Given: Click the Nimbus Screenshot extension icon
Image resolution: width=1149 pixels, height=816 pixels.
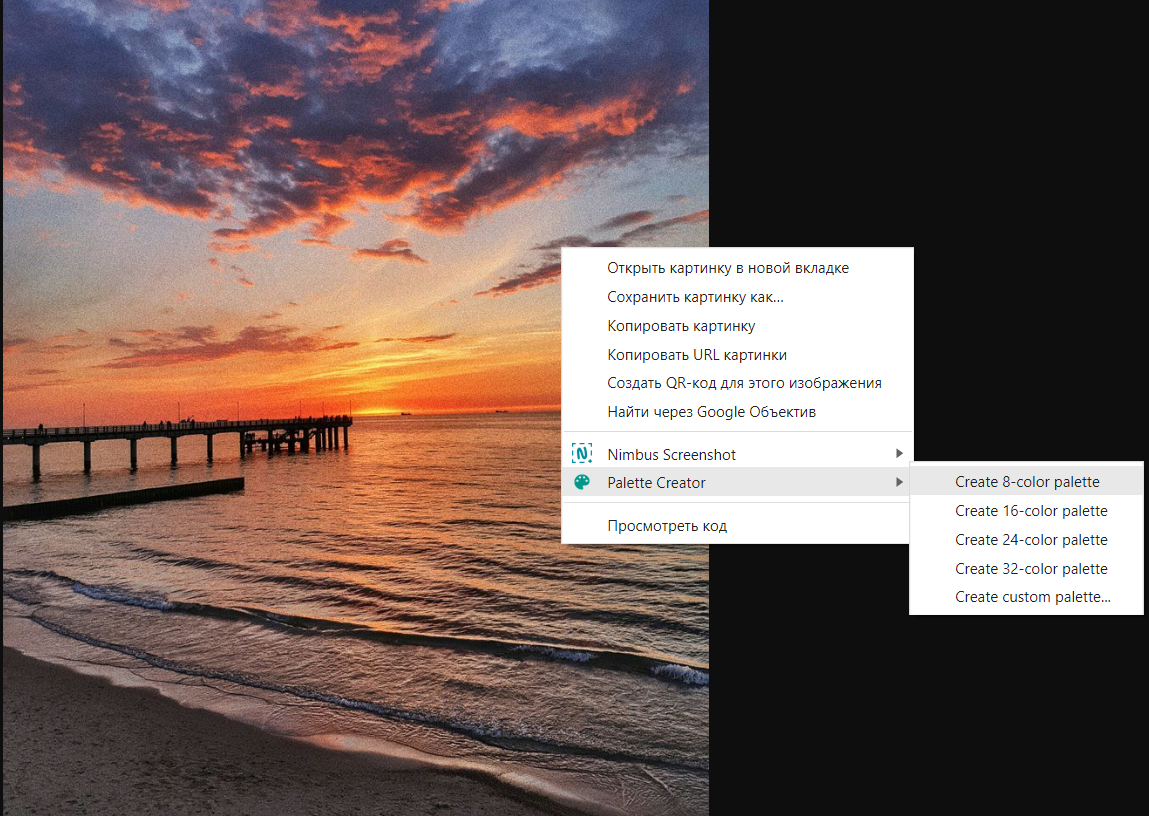Looking at the screenshot, I should click(x=582, y=454).
